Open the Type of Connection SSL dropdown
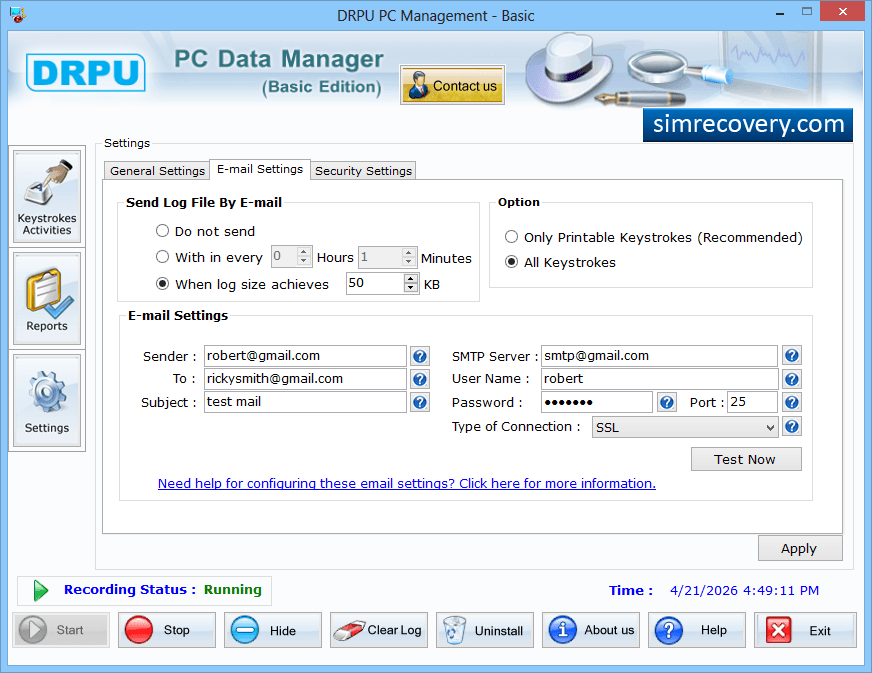 (x=685, y=427)
